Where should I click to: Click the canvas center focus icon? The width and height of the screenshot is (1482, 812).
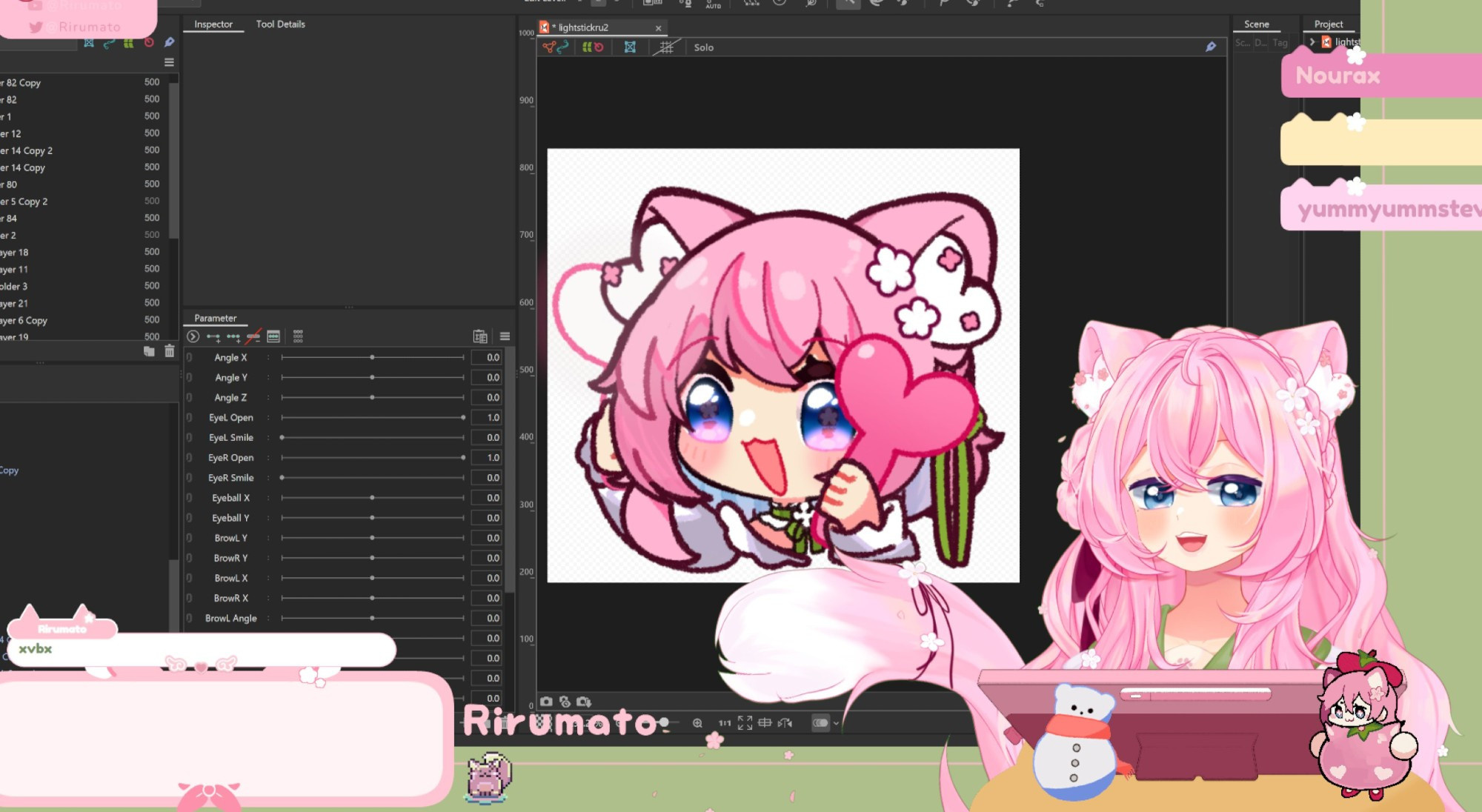coord(765,723)
